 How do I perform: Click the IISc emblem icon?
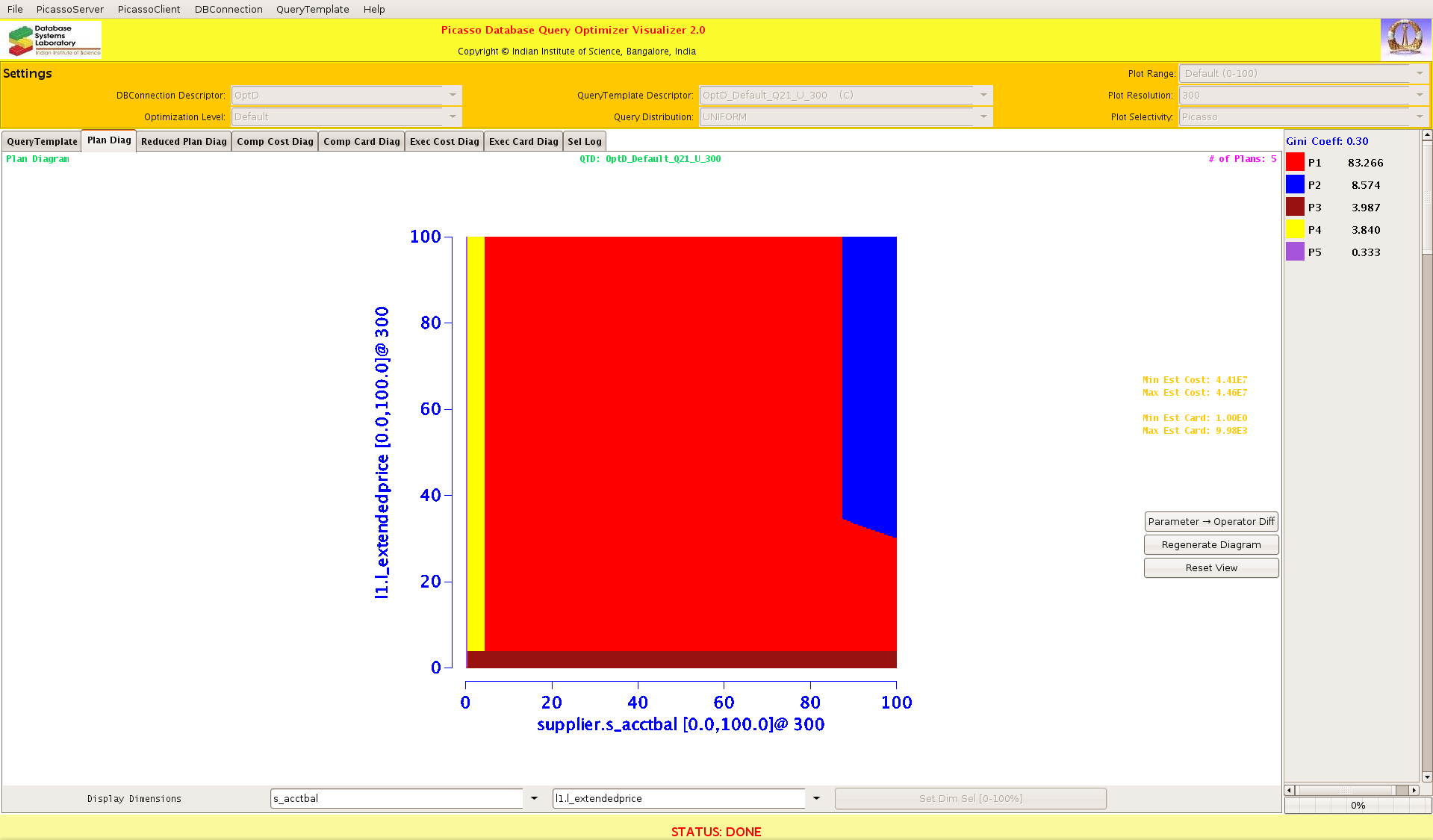[1405, 39]
